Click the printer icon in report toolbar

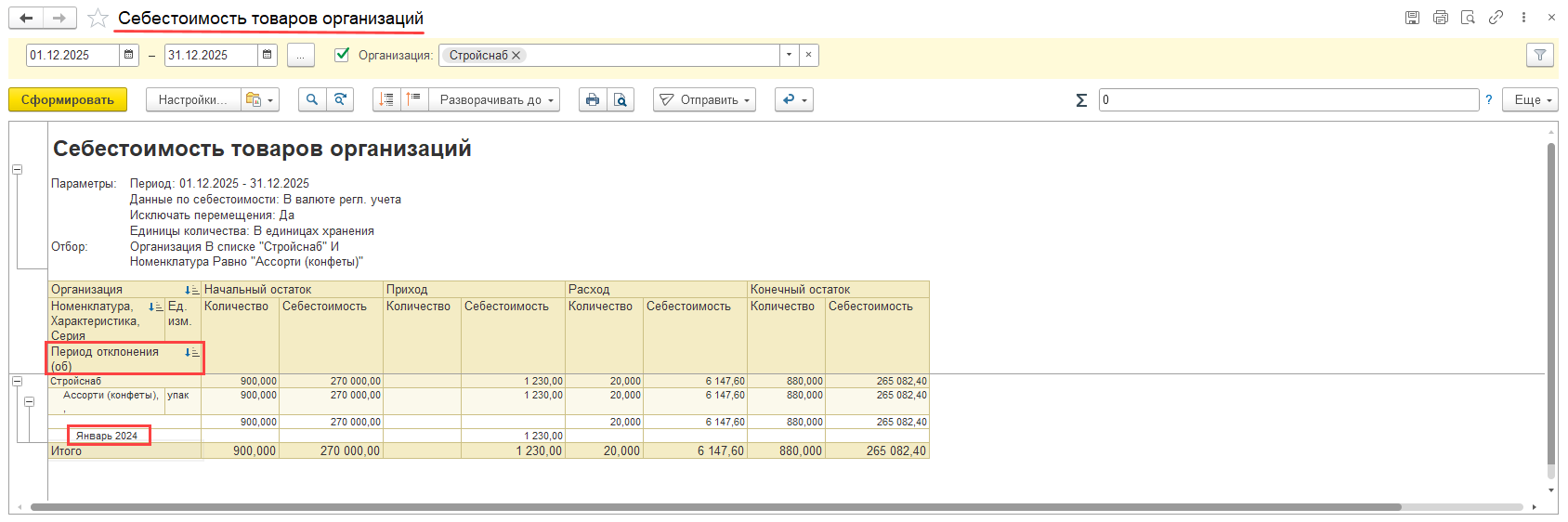[593, 99]
